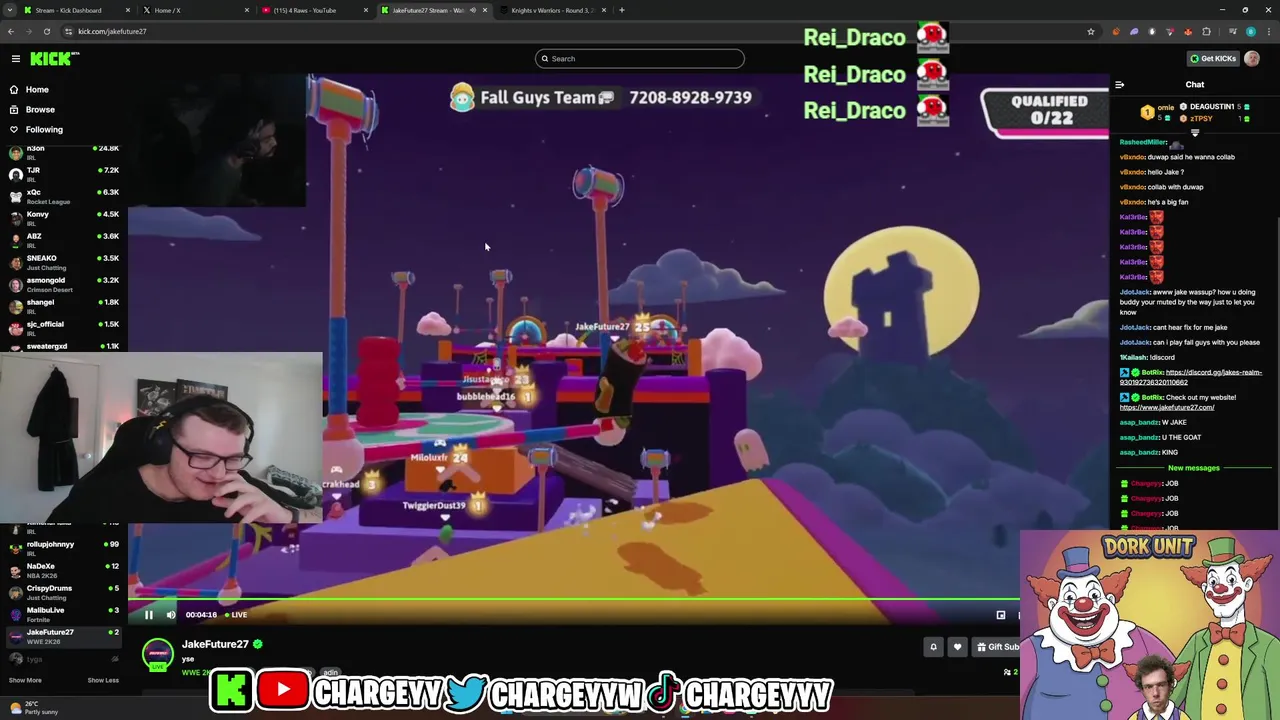Open ABZ channel in sidebar
The height and width of the screenshot is (720, 1280).
click(62, 240)
